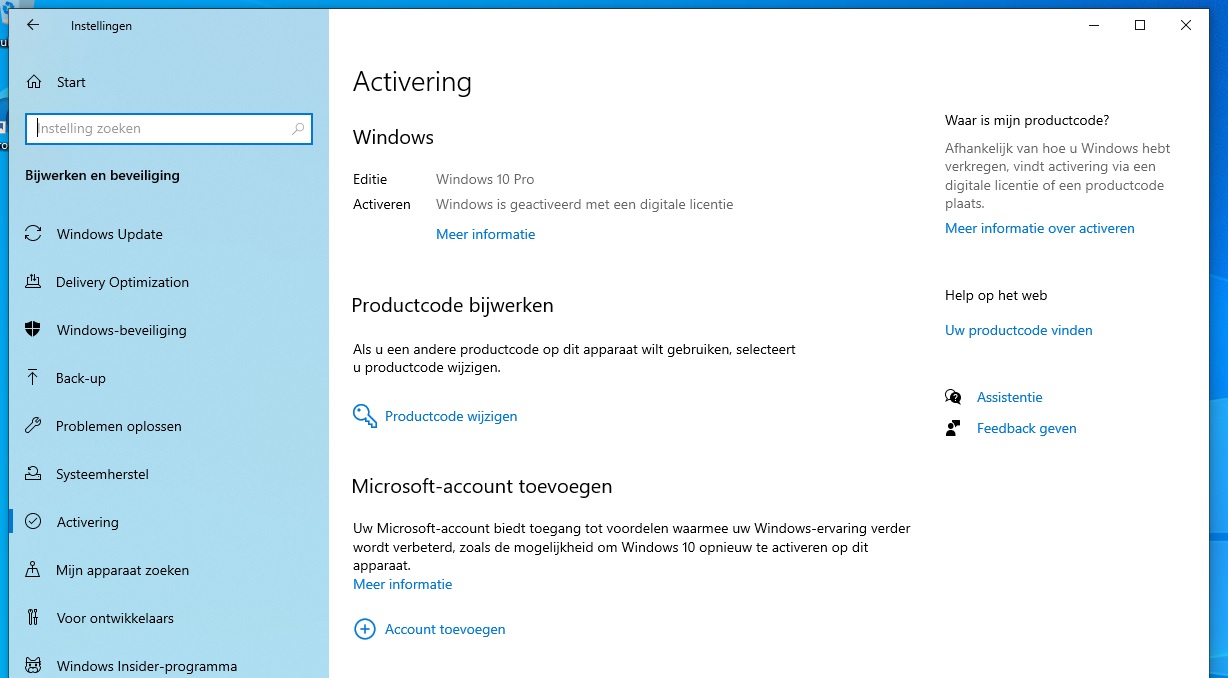Go back with the arrow icon
Viewport: 1228px width, 678px height.
[33, 25]
